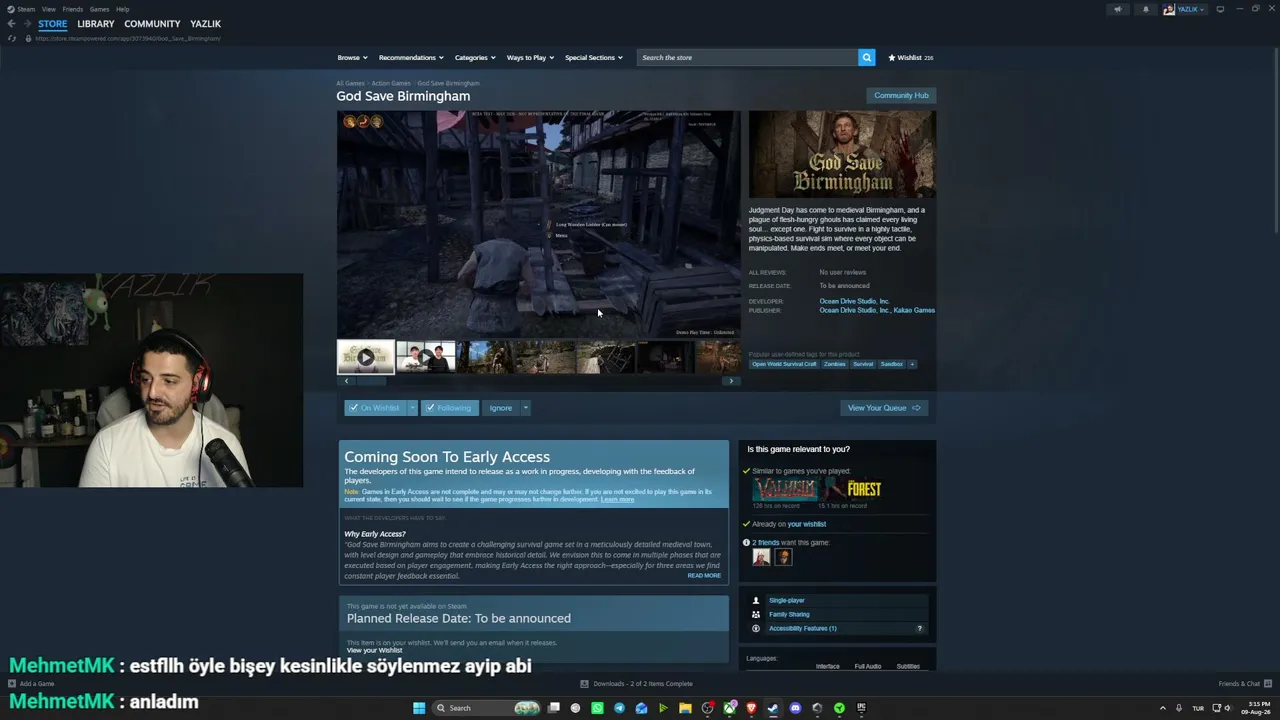Open the Special Sections dropdown
Screen dimensions: 1280x720
tap(594, 58)
